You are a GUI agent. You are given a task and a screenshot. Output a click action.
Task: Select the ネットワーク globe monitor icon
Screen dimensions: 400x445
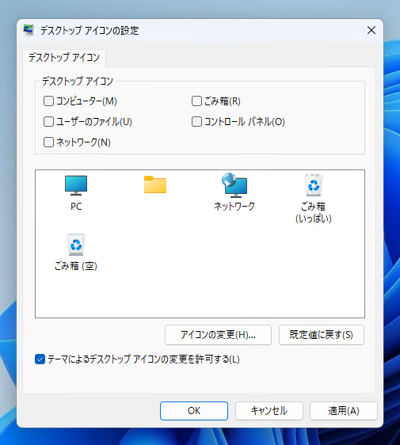(x=234, y=184)
